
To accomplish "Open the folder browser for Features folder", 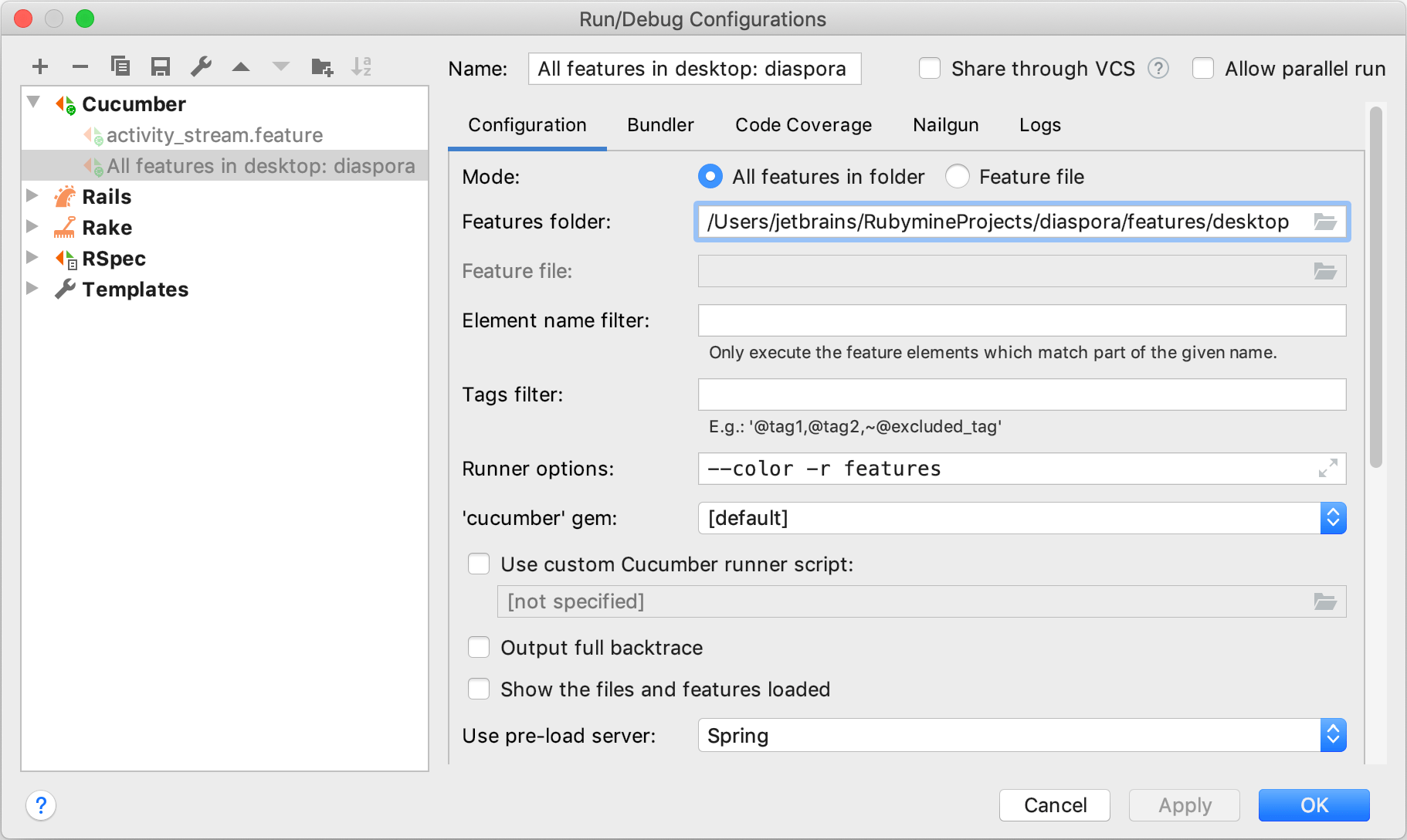I will 1326,222.
